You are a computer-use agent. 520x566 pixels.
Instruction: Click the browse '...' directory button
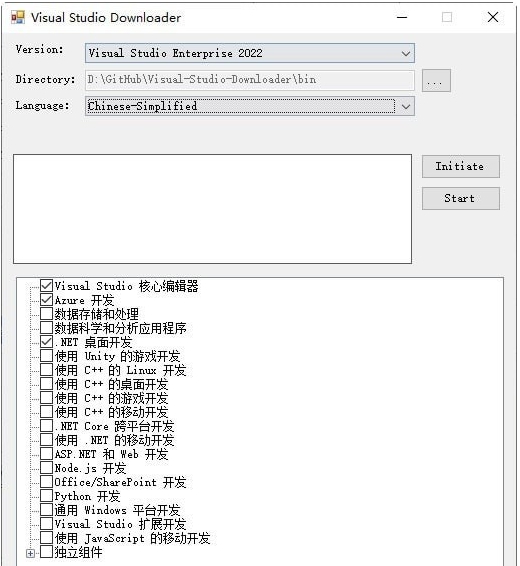(x=436, y=80)
